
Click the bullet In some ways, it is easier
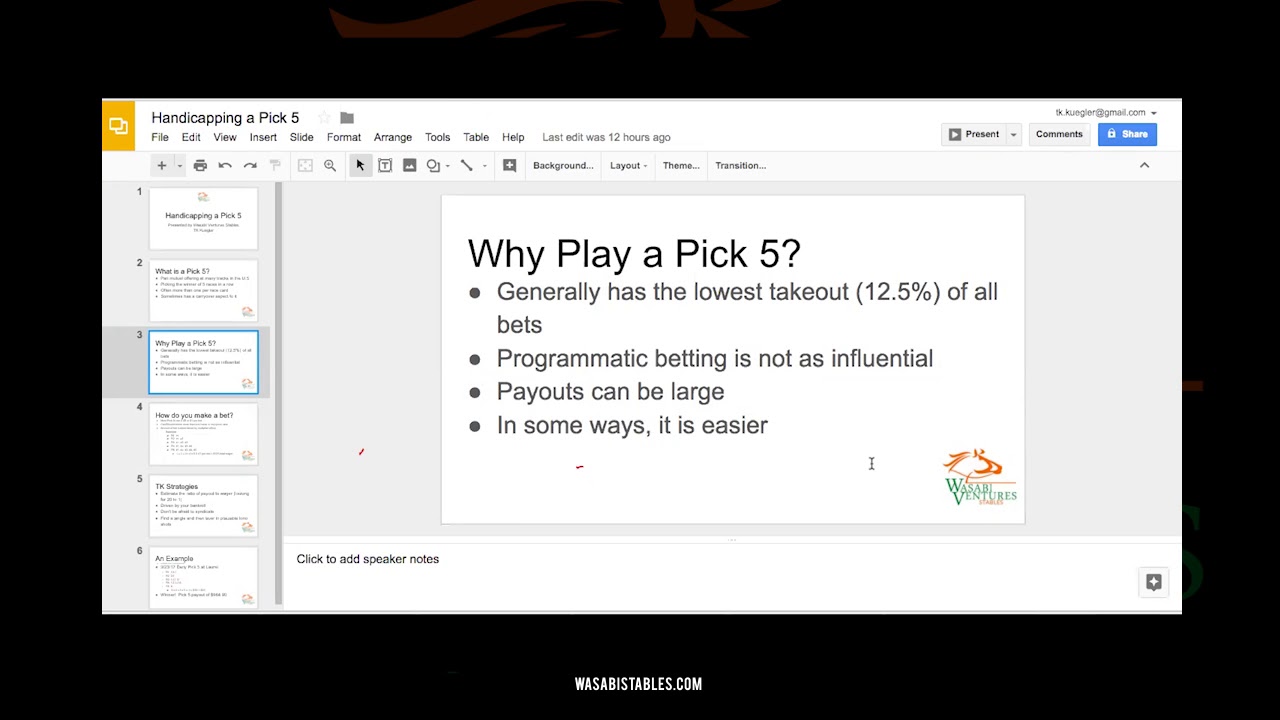coord(632,425)
